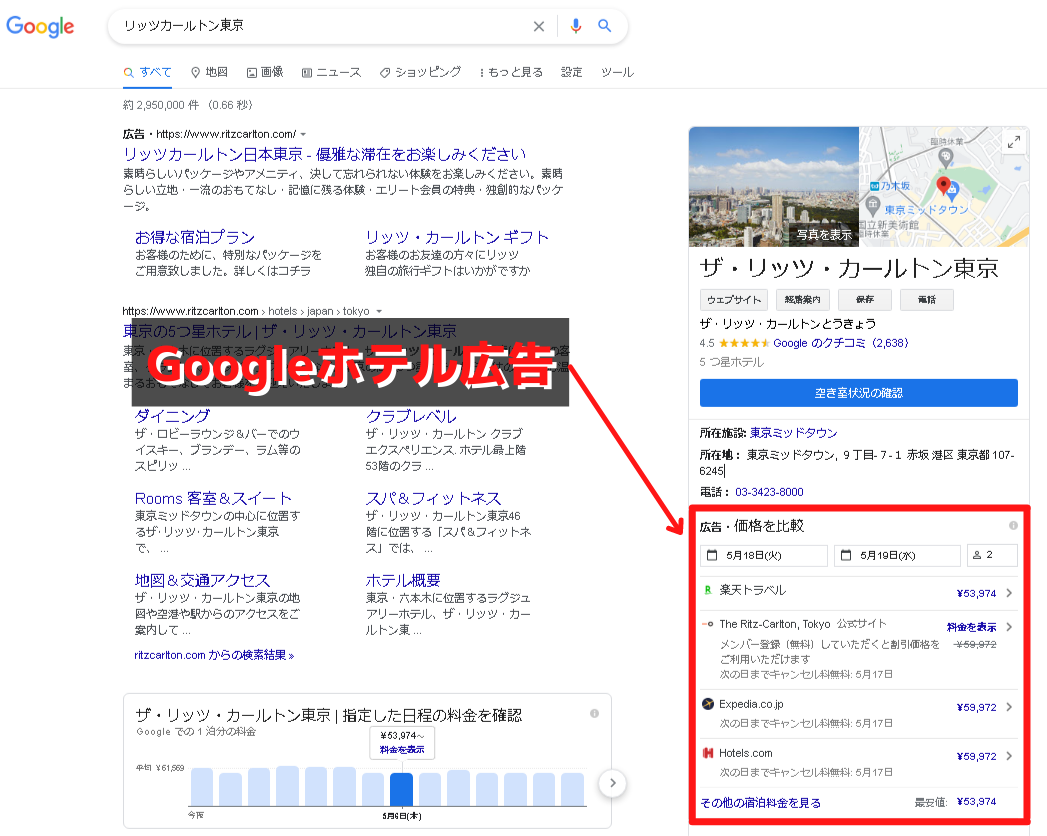Click the ¥53,974 price for 楽天トラベル
The height and width of the screenshot is (836, 1047).
tap(976, 594)
